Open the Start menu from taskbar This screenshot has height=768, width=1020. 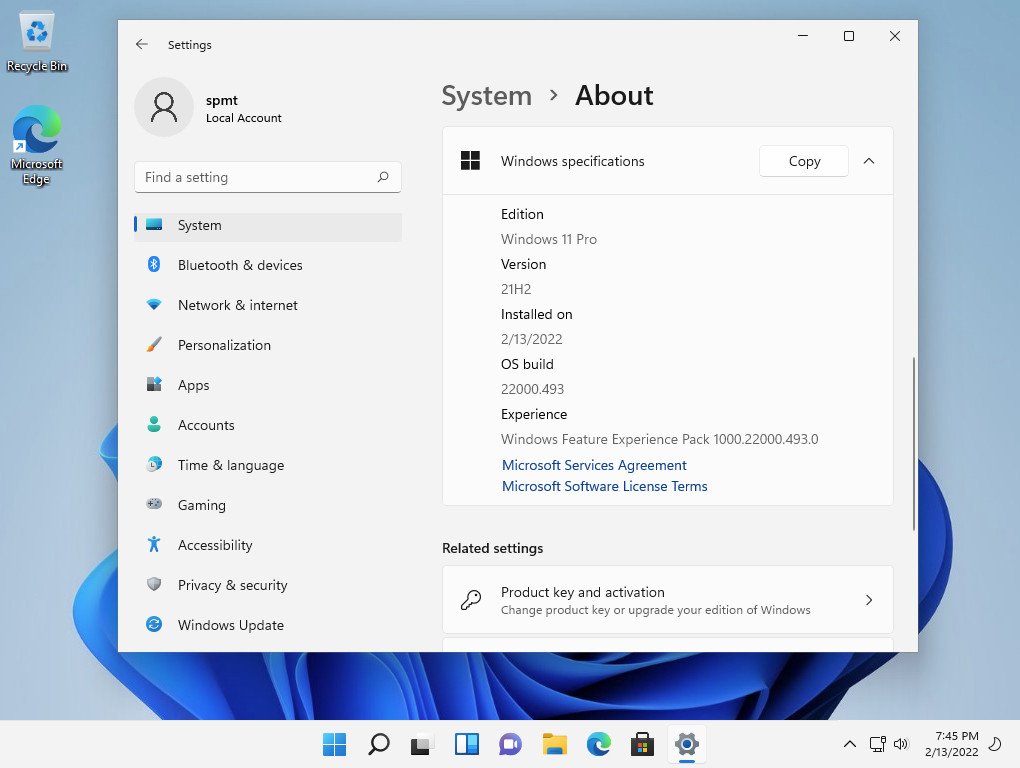click(x=334, y=744)
